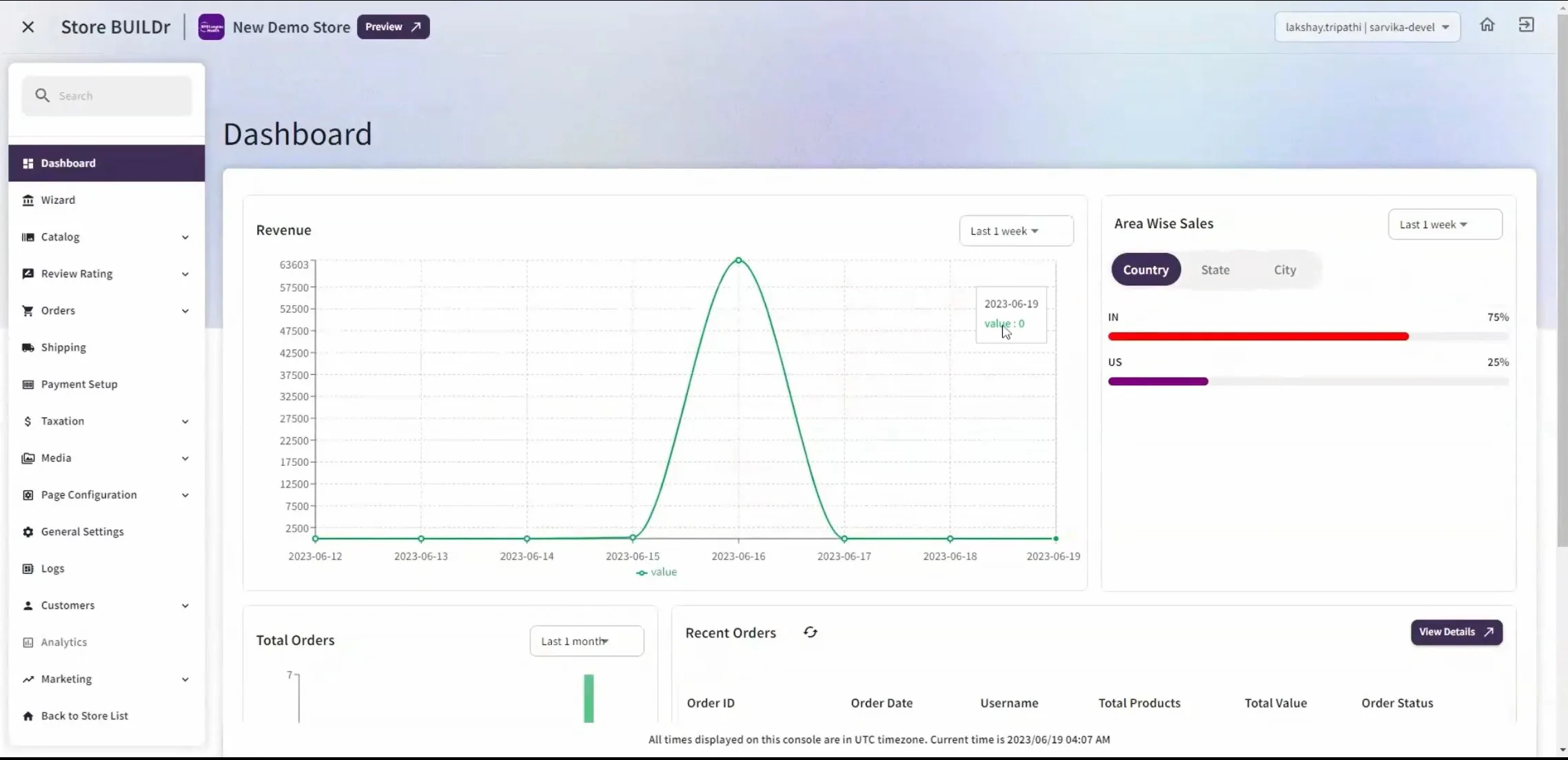Screen dimensions: 1568x760
Task: Click the Shipping truck icon
Action: tap(28, 347)
